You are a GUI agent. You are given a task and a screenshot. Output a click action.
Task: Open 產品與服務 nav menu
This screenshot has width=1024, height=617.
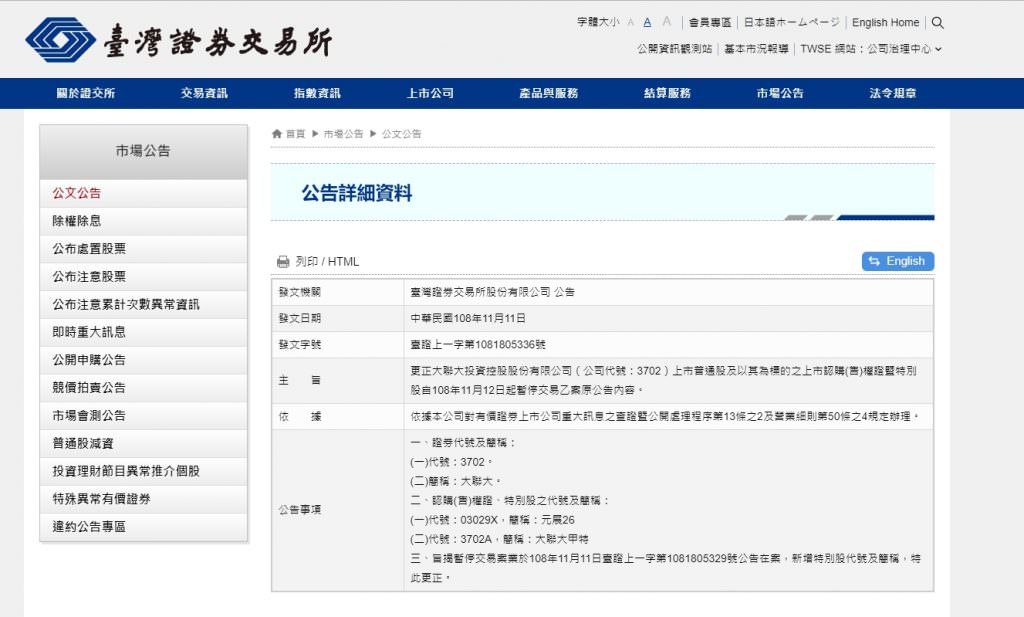pos(549,93)
